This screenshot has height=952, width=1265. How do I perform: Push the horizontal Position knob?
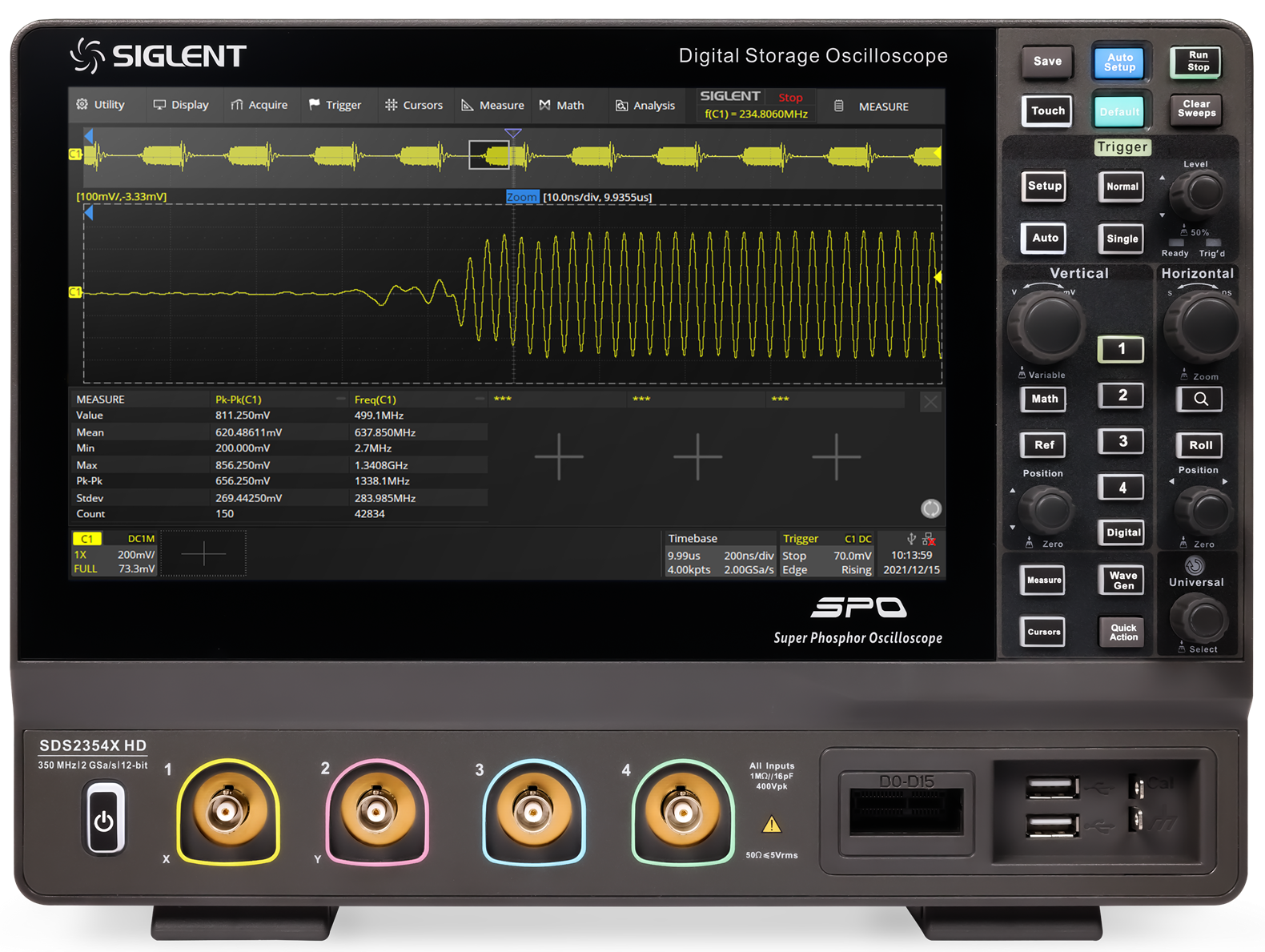1203,509
